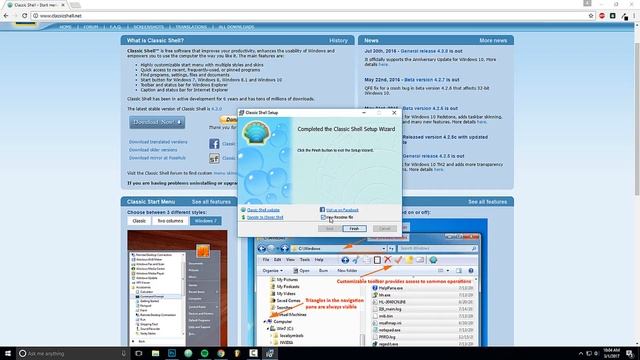The image size is (640, 360).
Task: Reload the page with the refresh icon
Action: pos(24,16)
